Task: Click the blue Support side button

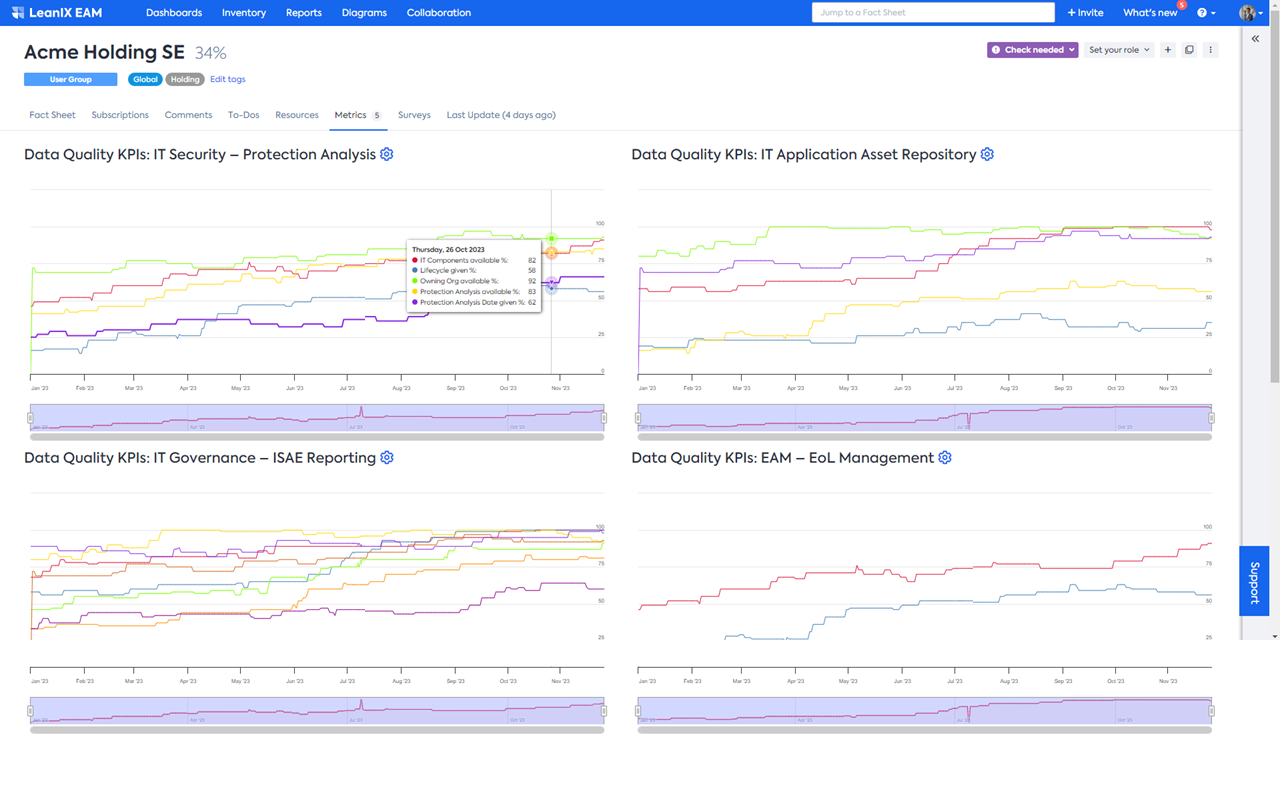Action: [x=1254, y=581]
